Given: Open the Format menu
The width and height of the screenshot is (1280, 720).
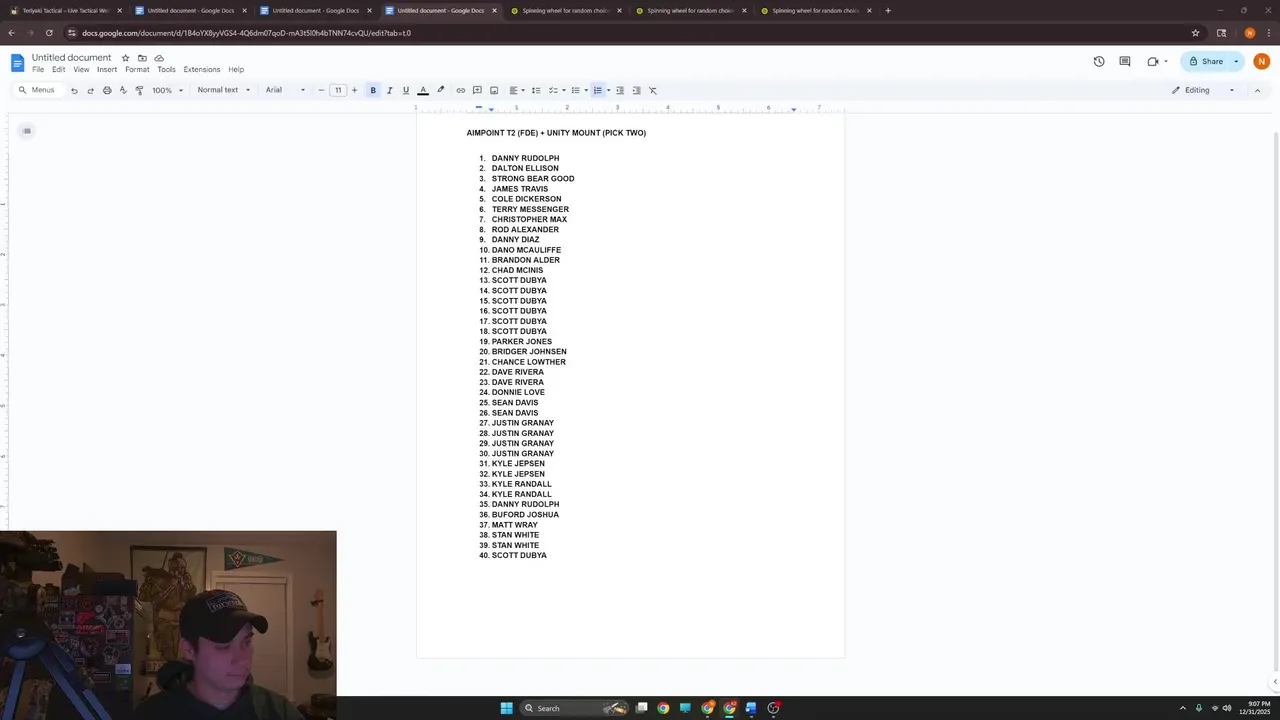Looking at the screenshot, I should (x=137, y=70).
